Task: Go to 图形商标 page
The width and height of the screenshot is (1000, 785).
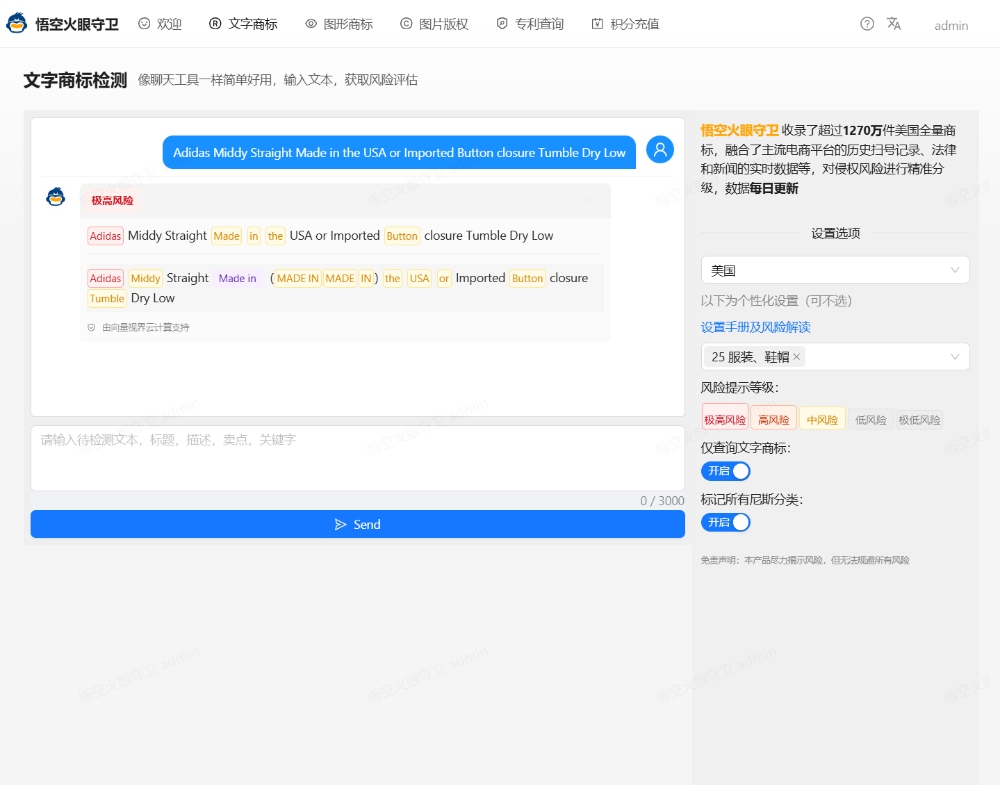Action: click(x=339, y=24)
